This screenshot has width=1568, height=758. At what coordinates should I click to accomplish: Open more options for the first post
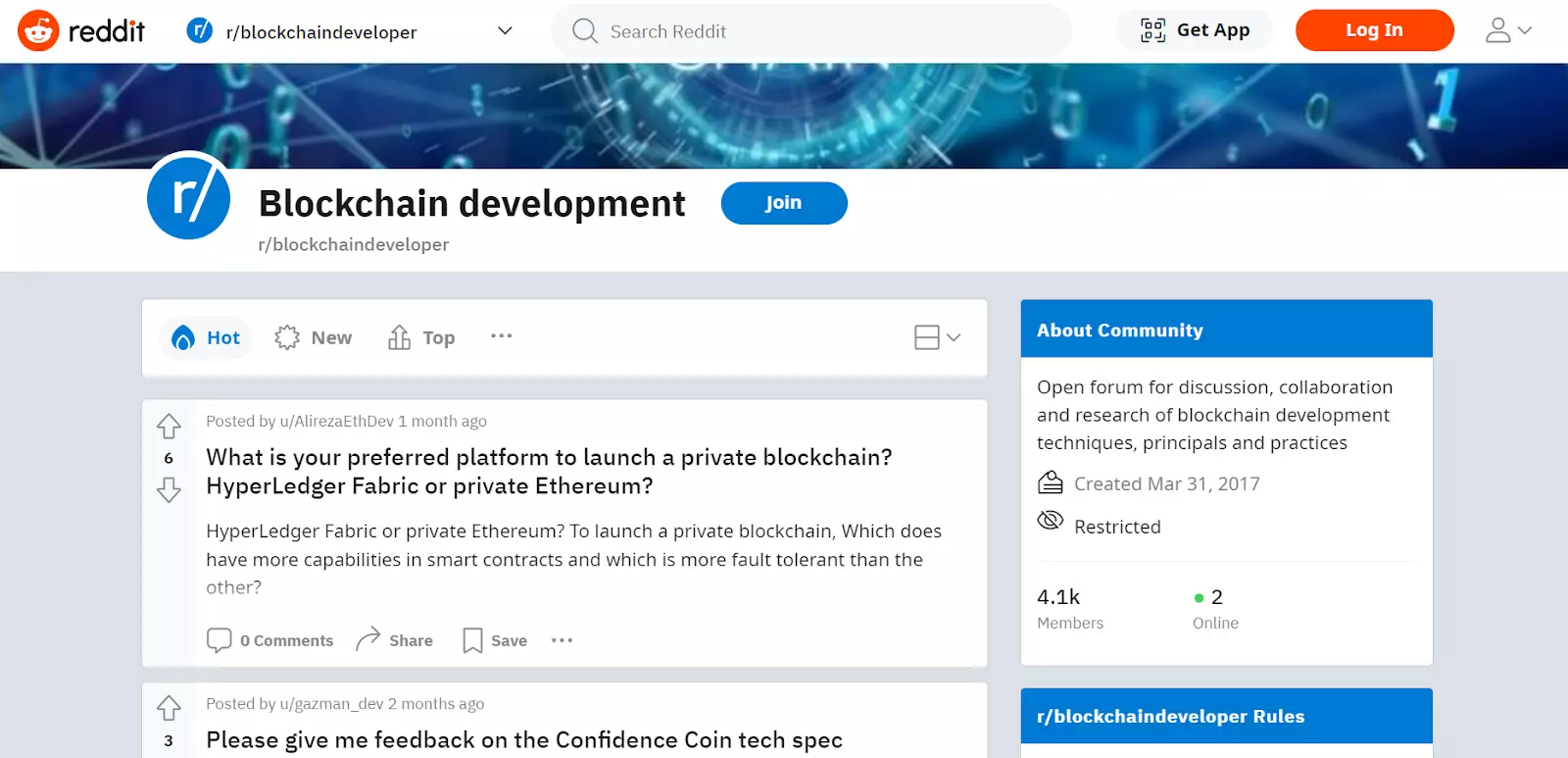(x=562, y=640)
